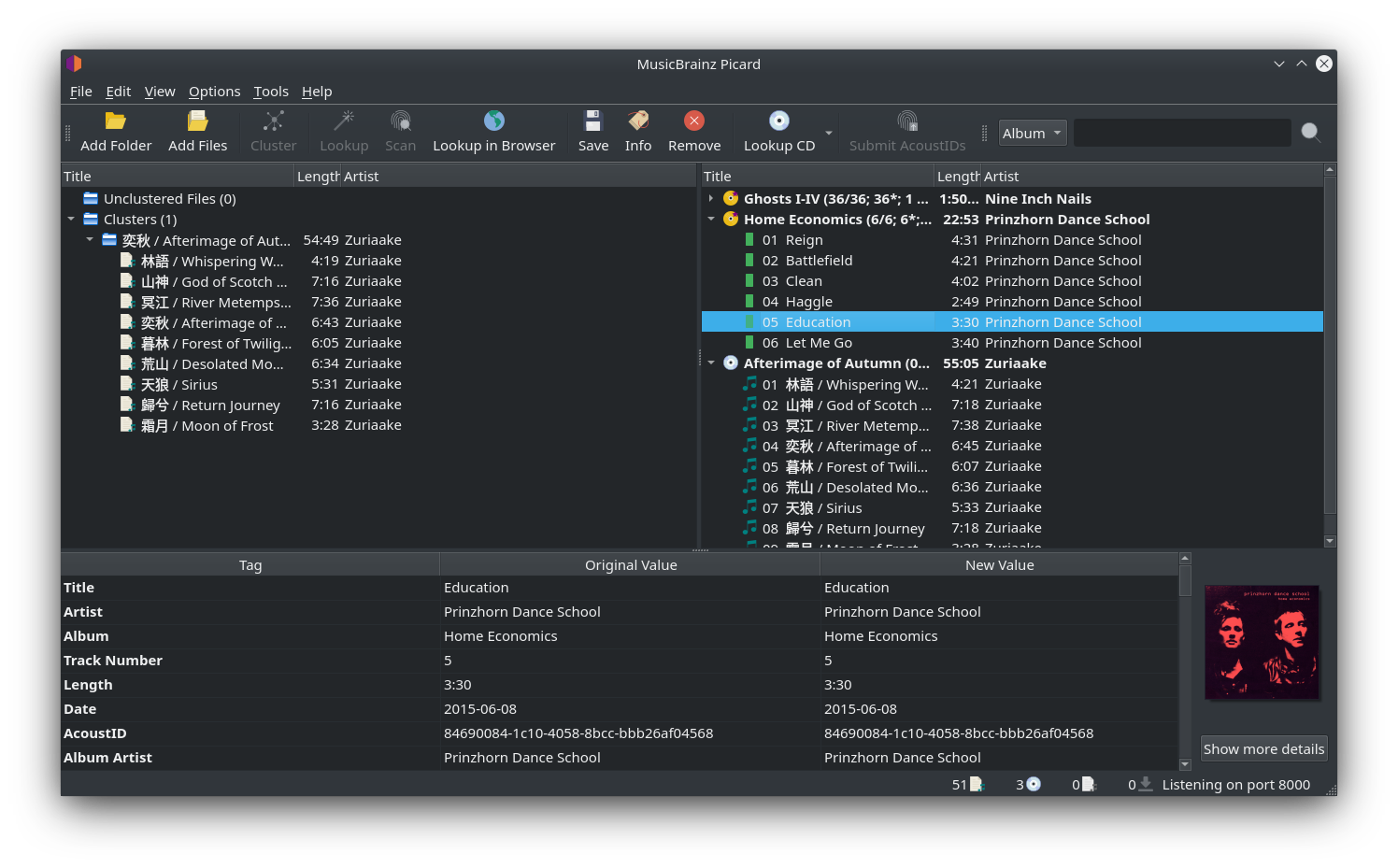Viewport: 1398px width, 868px height.
Task: Click the Submit AcoustIDs fingerprint icon
Action: click(907, 121)
